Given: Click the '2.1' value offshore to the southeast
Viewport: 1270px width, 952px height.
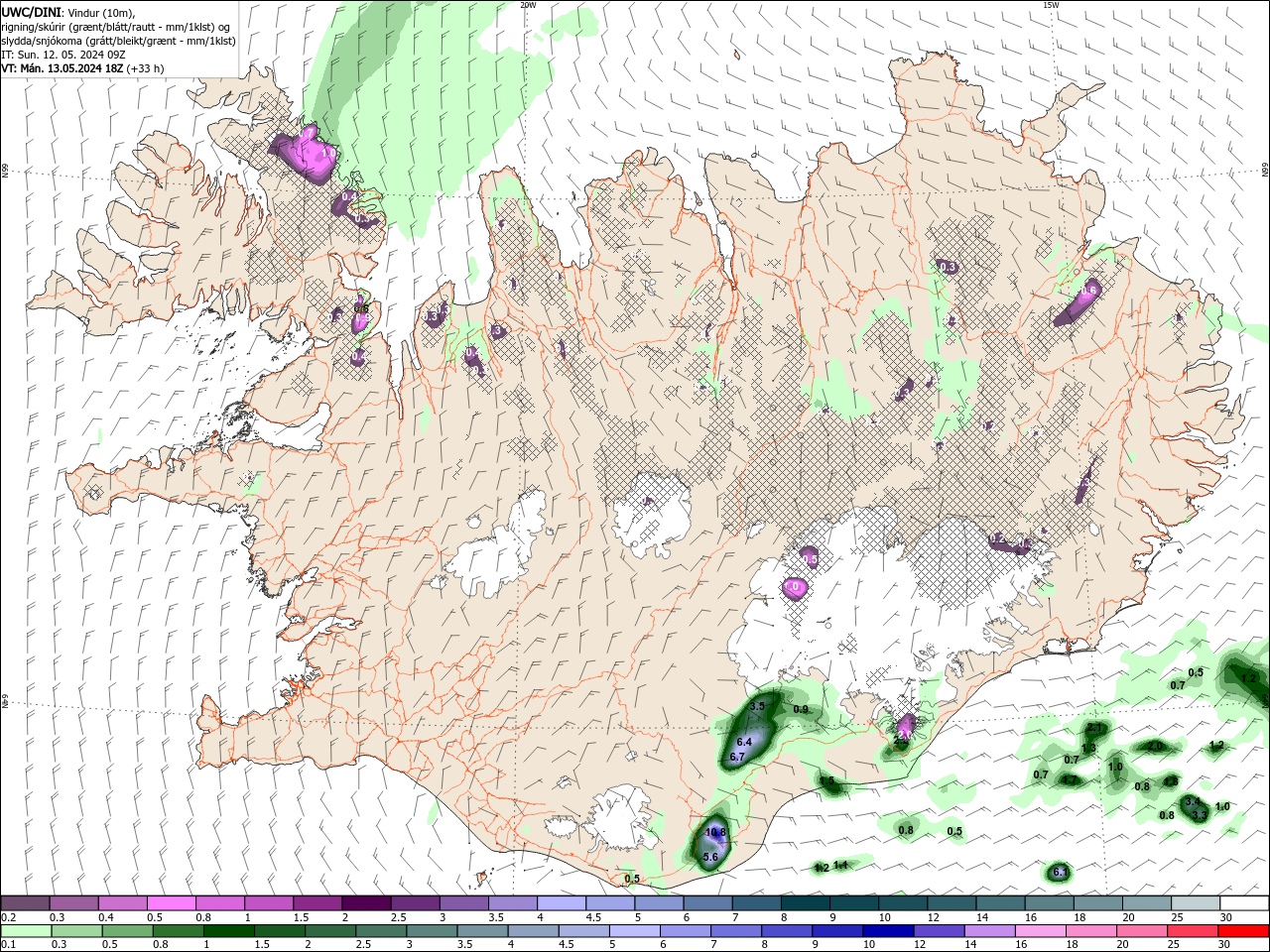Looking at the screenshot, I should 1094,729.
